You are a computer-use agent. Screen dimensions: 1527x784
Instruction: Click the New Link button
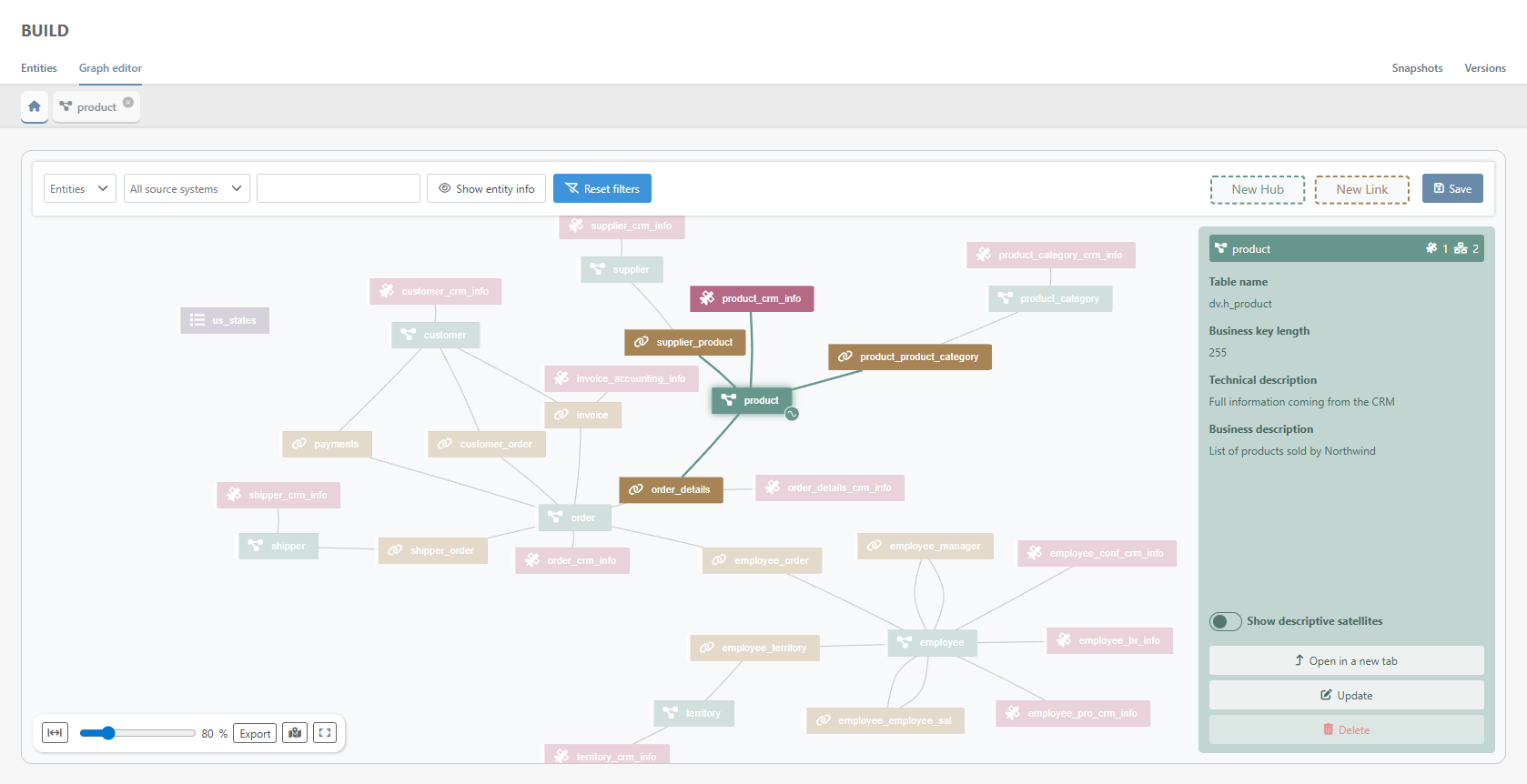click(x=1362, y=189)
